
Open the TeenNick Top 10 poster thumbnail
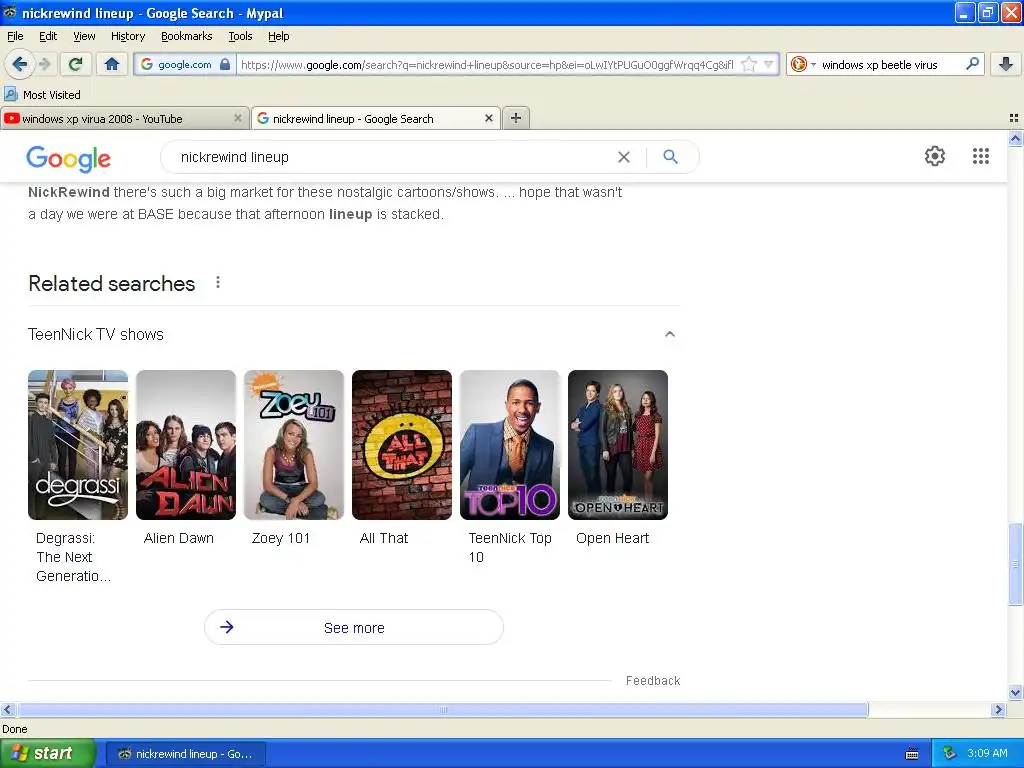[510, 445]
